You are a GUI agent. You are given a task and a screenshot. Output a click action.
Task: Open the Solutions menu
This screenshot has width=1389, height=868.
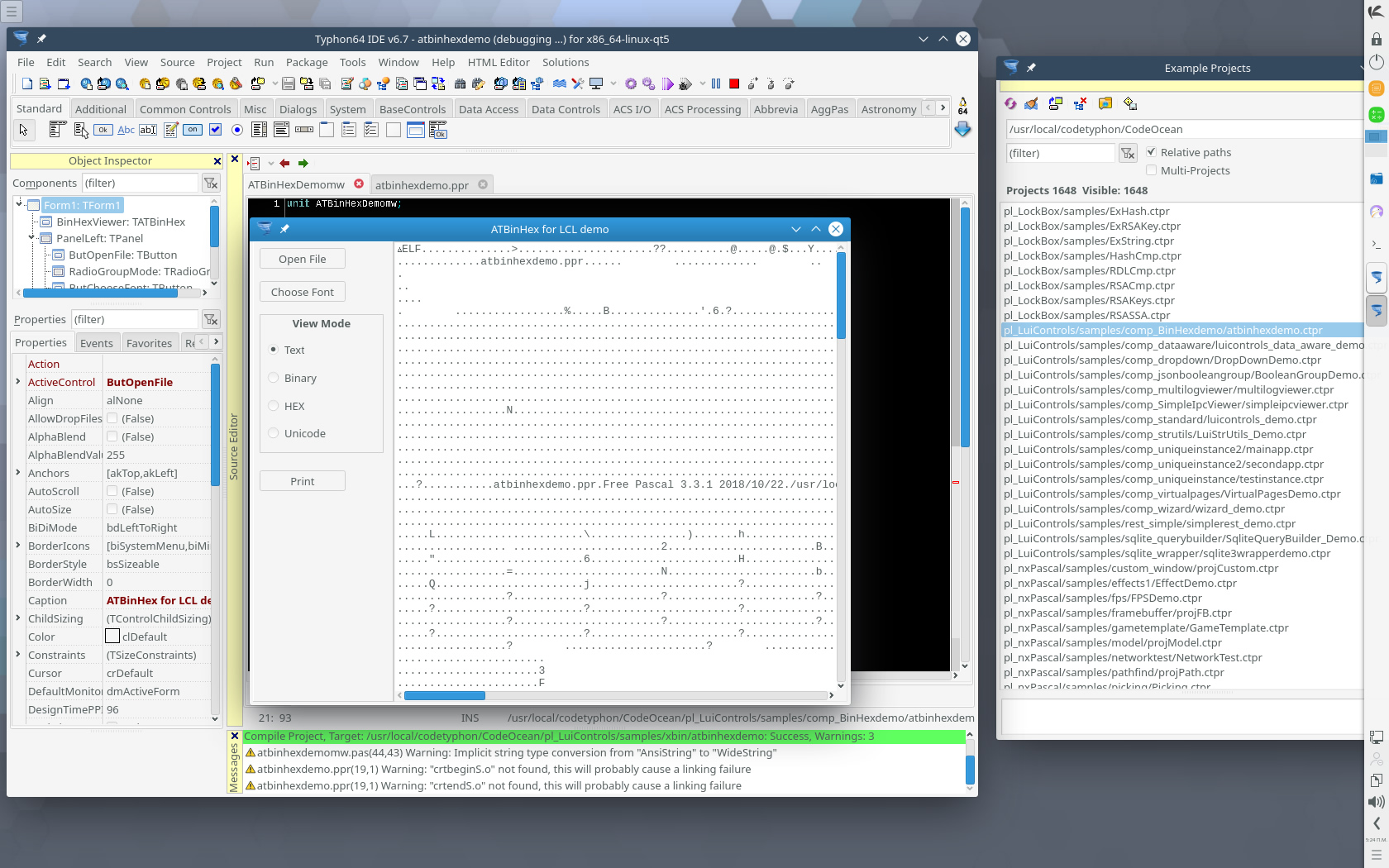click(566, 63)
